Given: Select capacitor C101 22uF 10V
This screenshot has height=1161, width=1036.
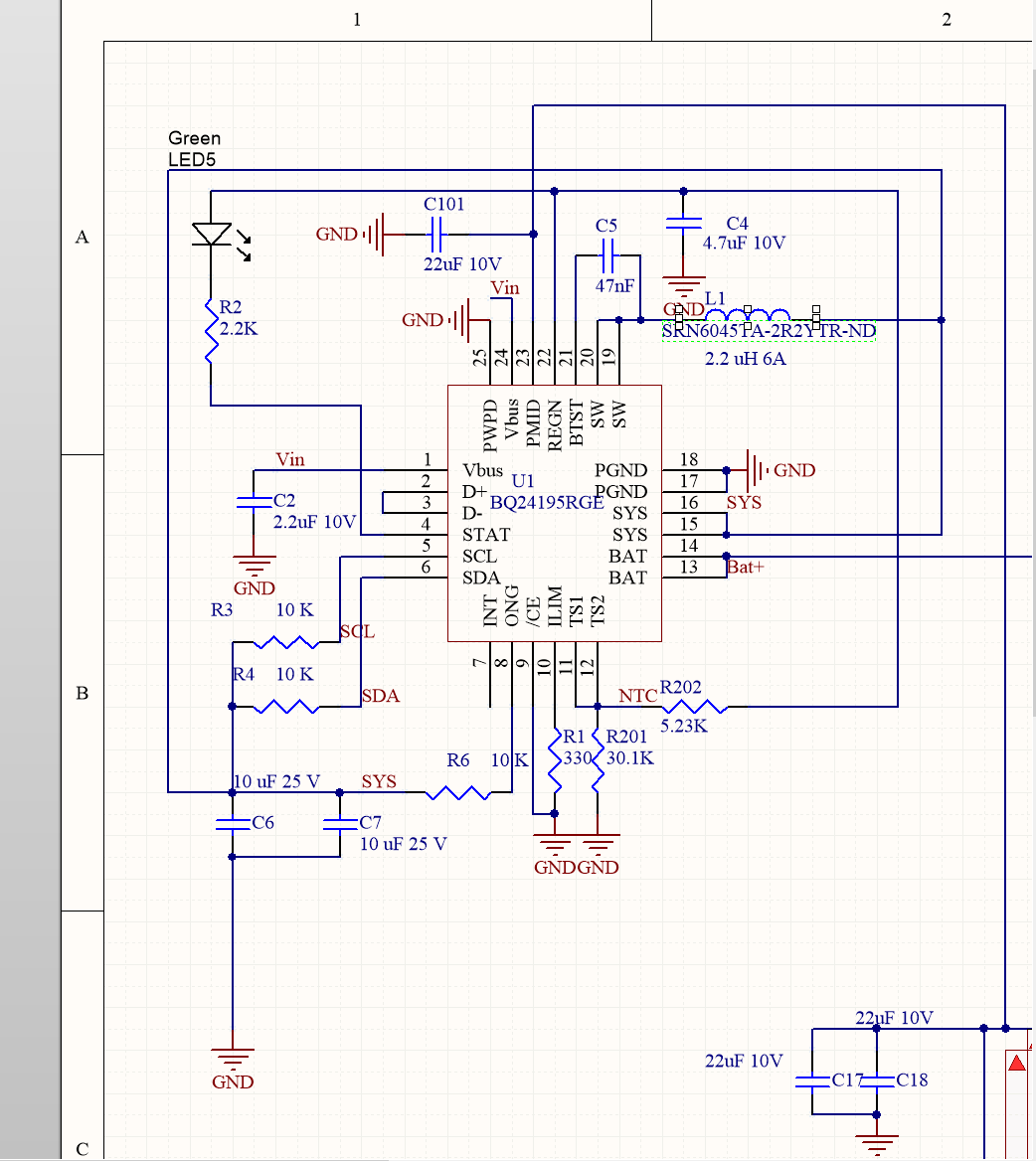Looking at the screenshot, I should (x=435, y=236).
